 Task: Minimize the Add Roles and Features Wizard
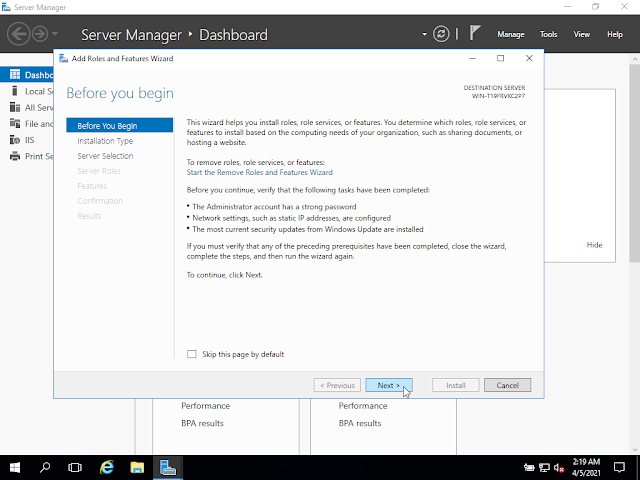(x=472, y=58)
